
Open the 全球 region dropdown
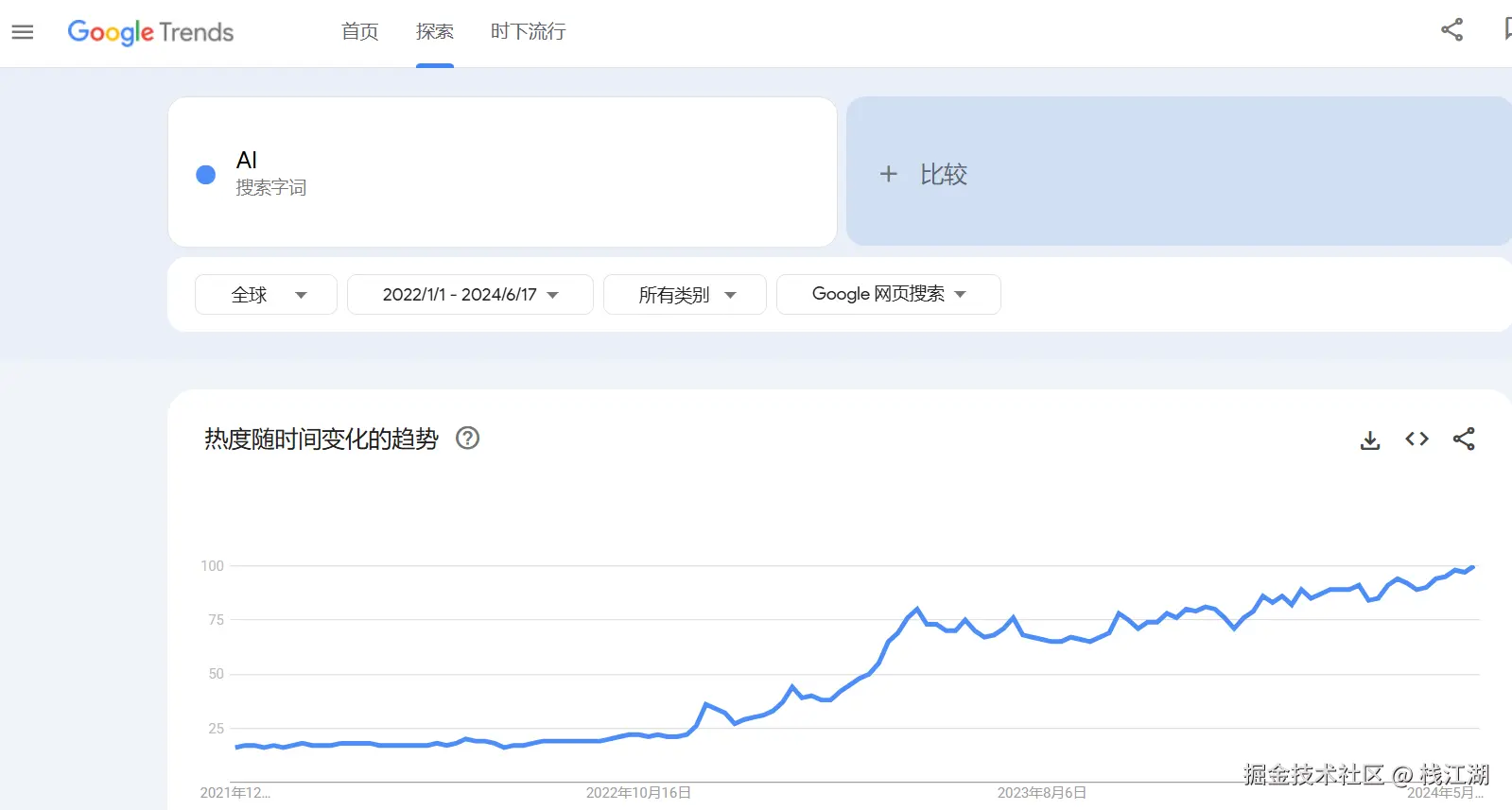point(266,295)
